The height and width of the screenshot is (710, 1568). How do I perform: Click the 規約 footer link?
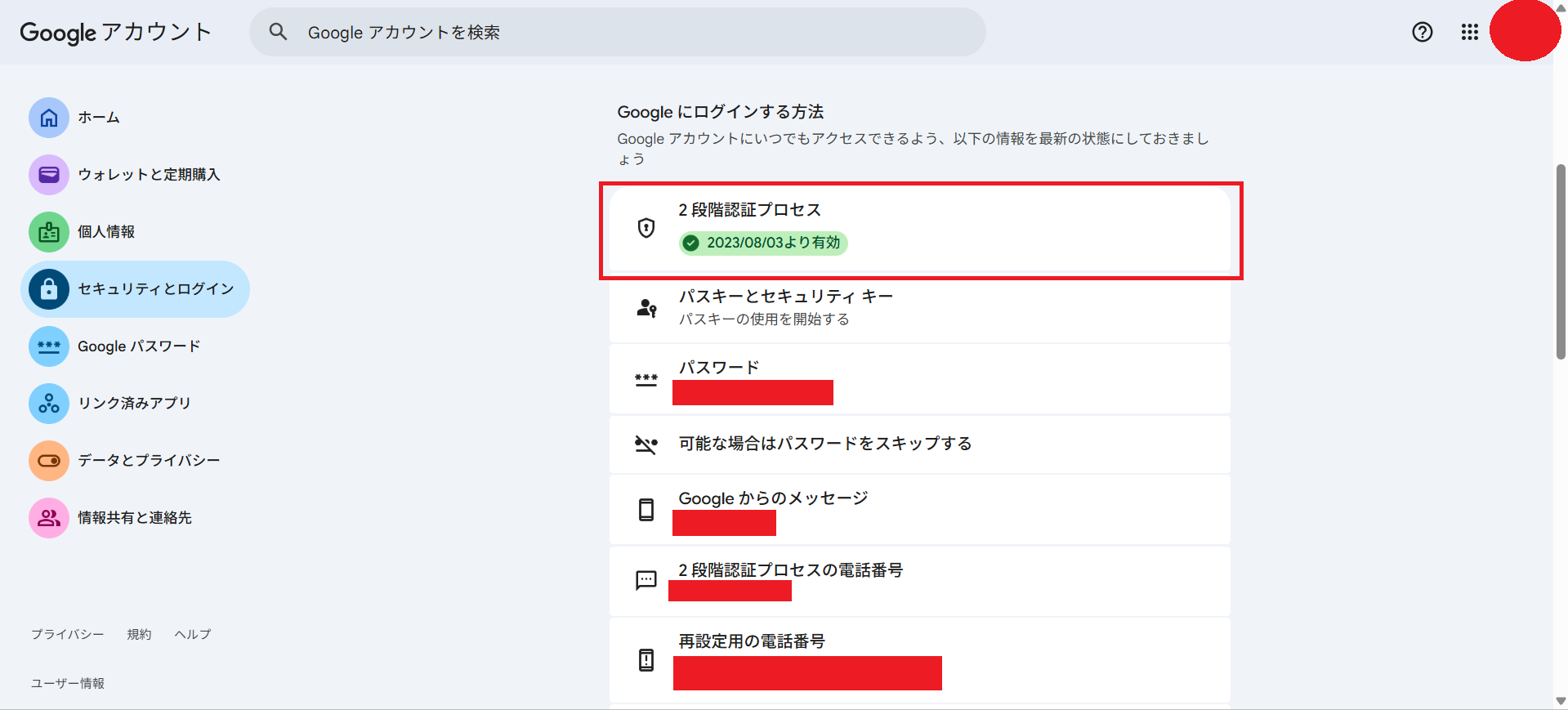click(139, 634)
